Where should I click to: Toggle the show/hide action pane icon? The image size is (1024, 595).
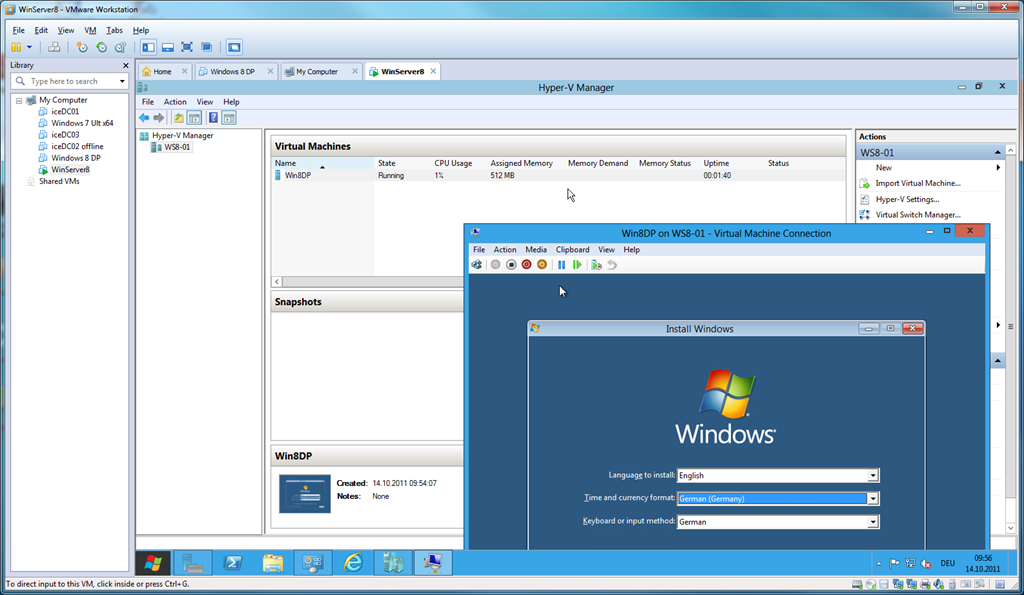pos(229,118)
